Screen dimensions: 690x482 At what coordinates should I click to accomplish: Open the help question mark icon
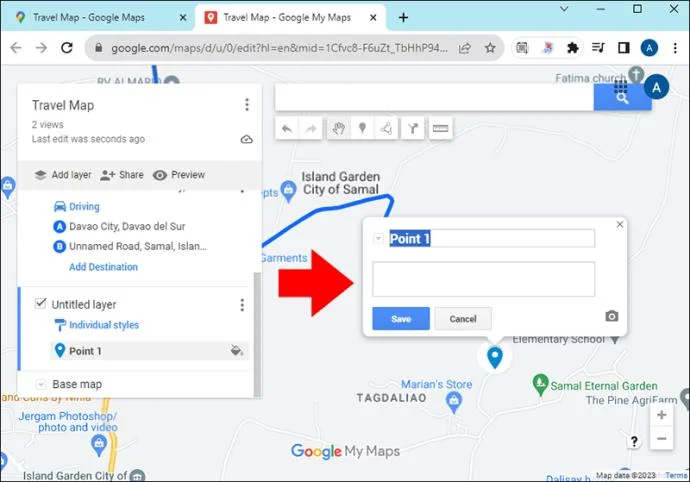click(634, 441)
